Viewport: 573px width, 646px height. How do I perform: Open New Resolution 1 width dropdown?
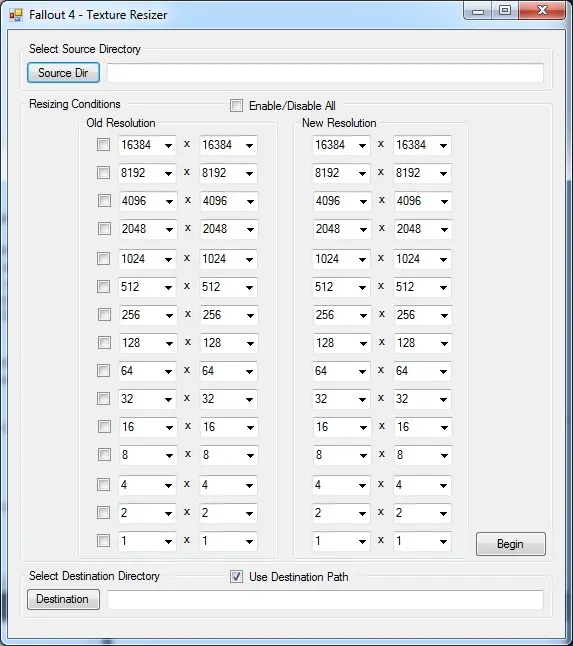click(341, 542)
